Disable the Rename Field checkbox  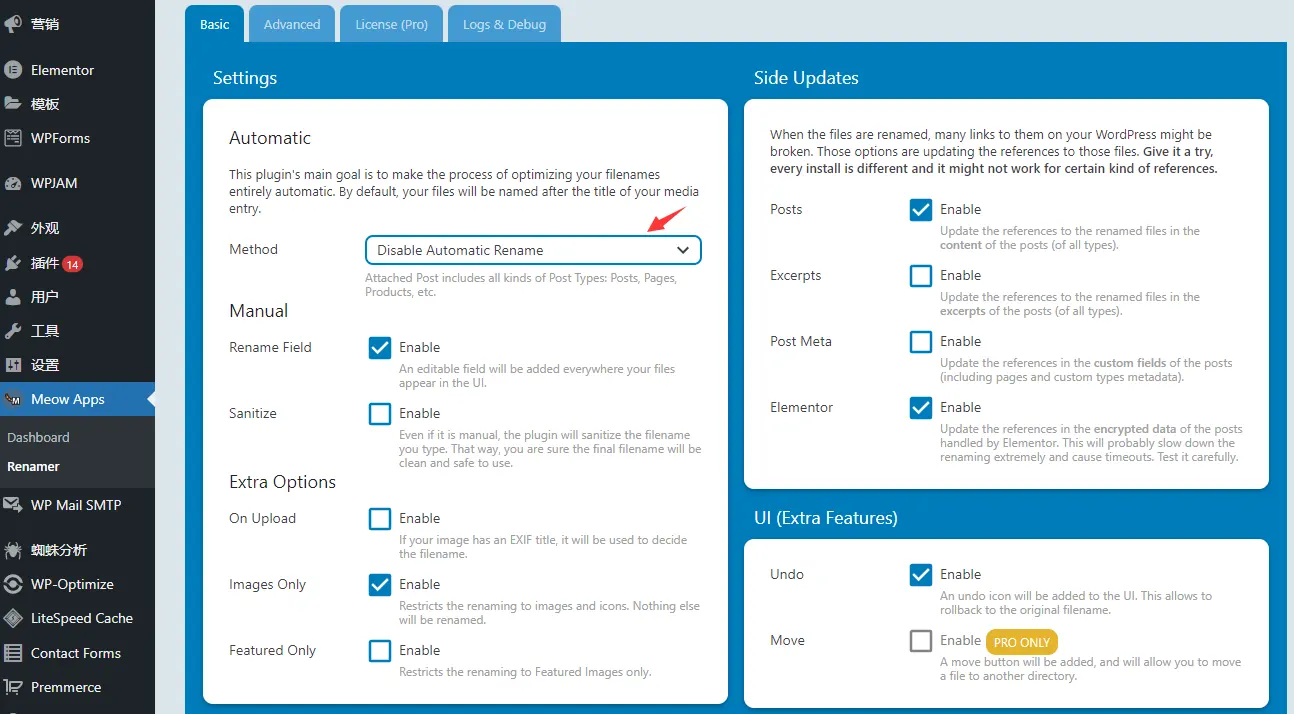point(380,348)
